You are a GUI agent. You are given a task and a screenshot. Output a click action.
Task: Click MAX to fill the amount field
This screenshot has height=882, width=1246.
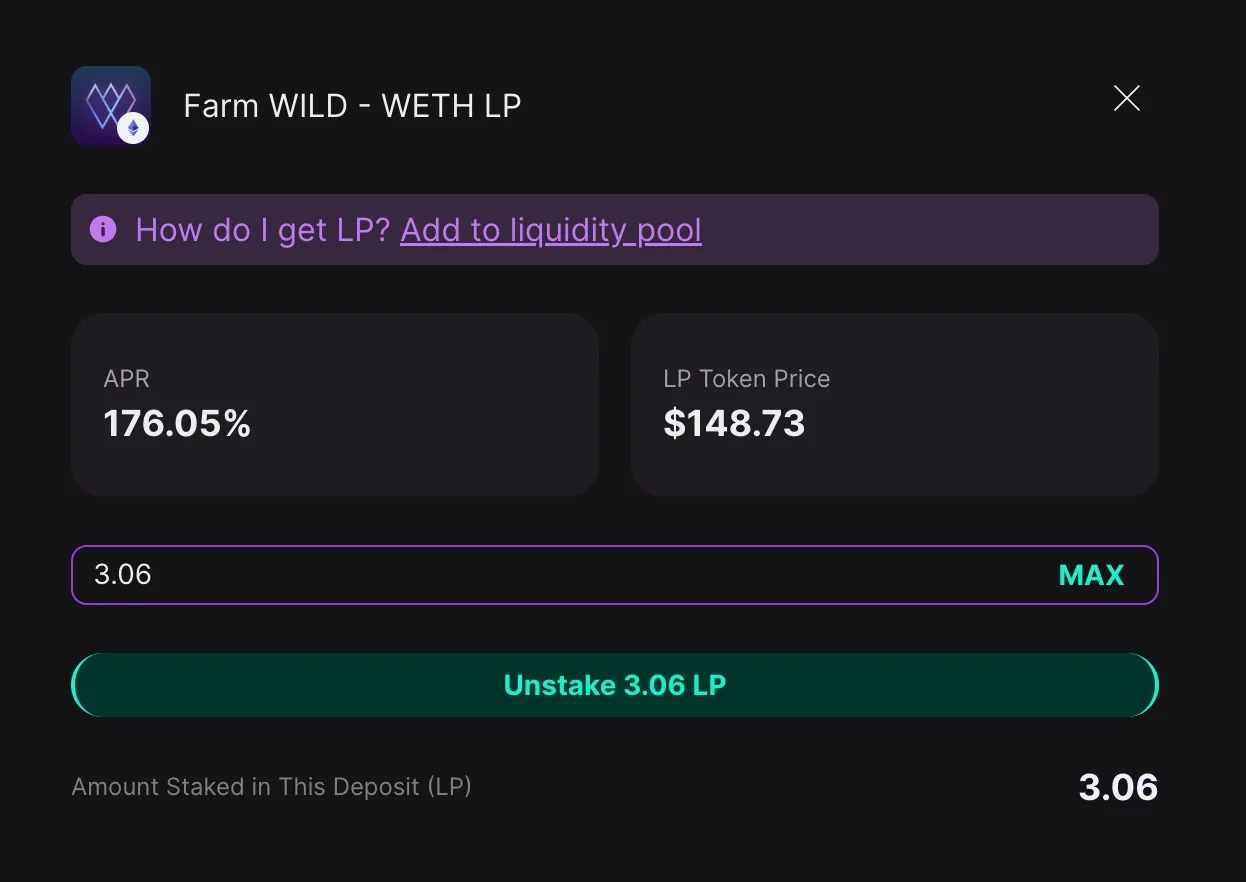1091,575
